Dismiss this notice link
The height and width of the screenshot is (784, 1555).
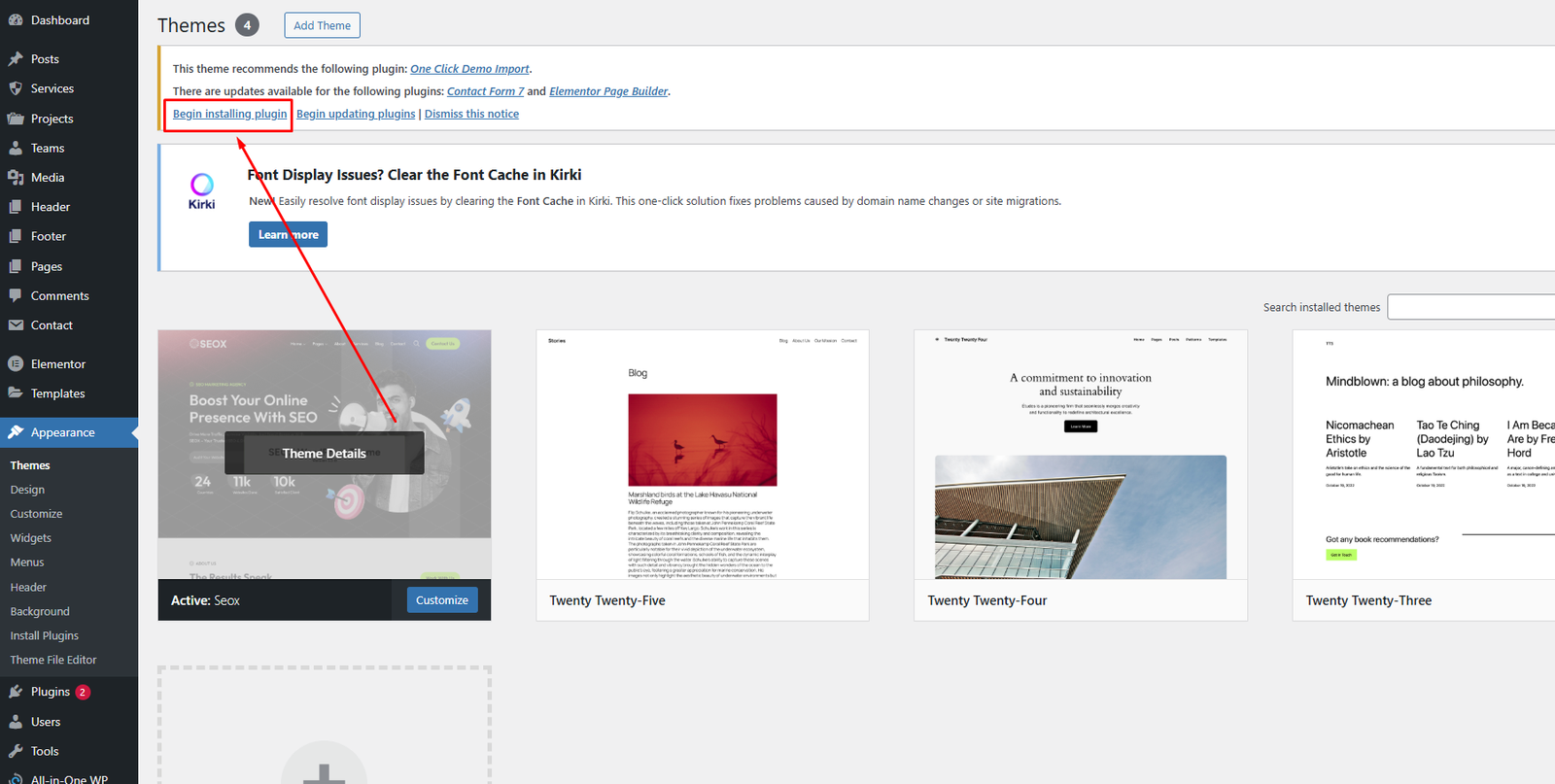click(x=471, y=114)
